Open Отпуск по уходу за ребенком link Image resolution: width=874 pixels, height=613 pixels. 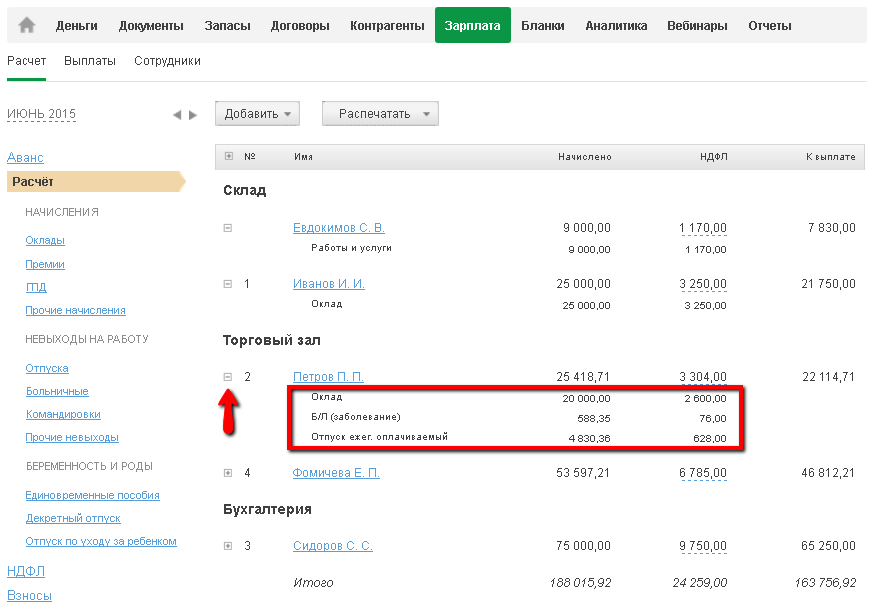(x=101, y=541)
